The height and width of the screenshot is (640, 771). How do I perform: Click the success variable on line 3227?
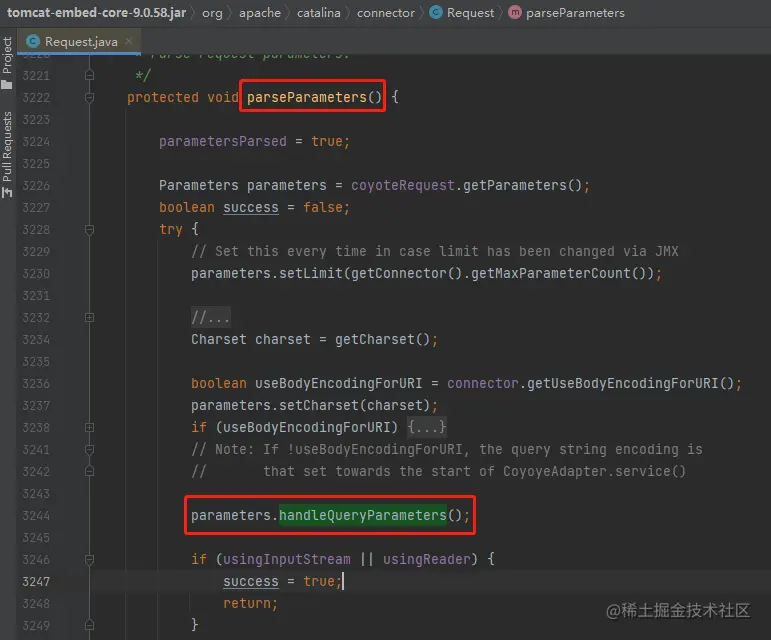click(251, 207)
